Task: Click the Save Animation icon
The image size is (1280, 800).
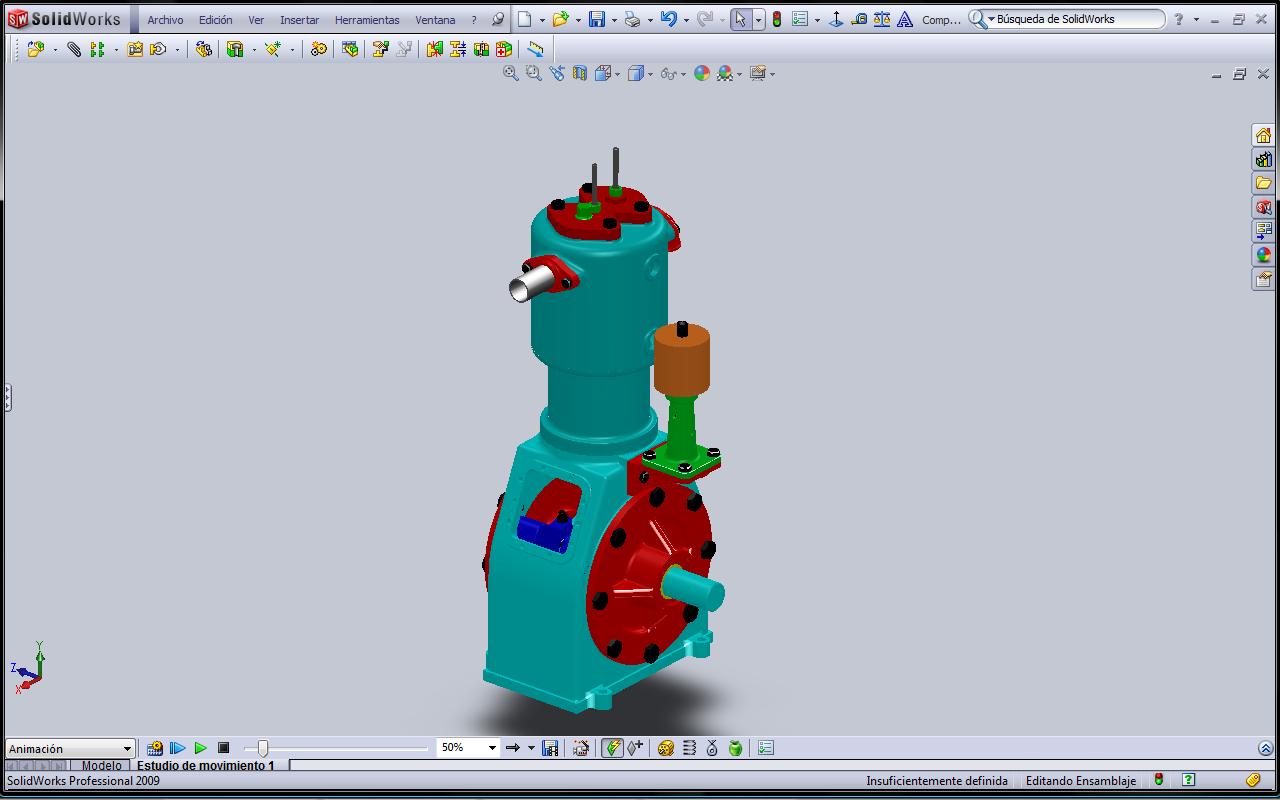Action: click(550, 748)
